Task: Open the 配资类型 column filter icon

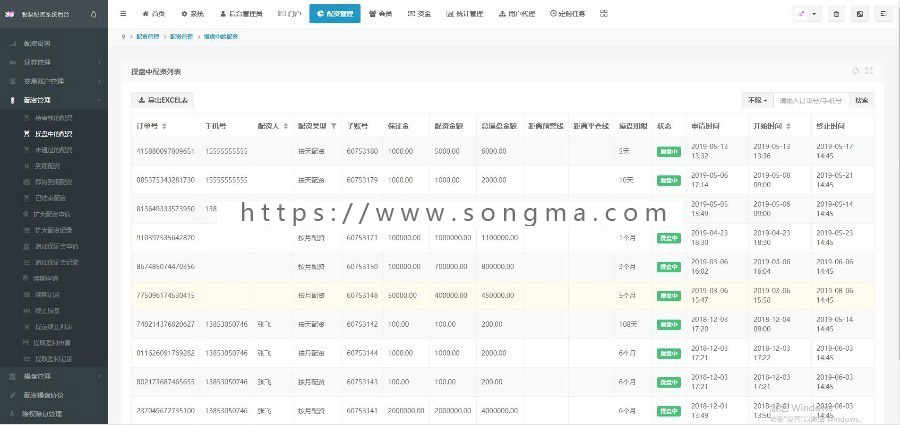Action: pos(333,126)
